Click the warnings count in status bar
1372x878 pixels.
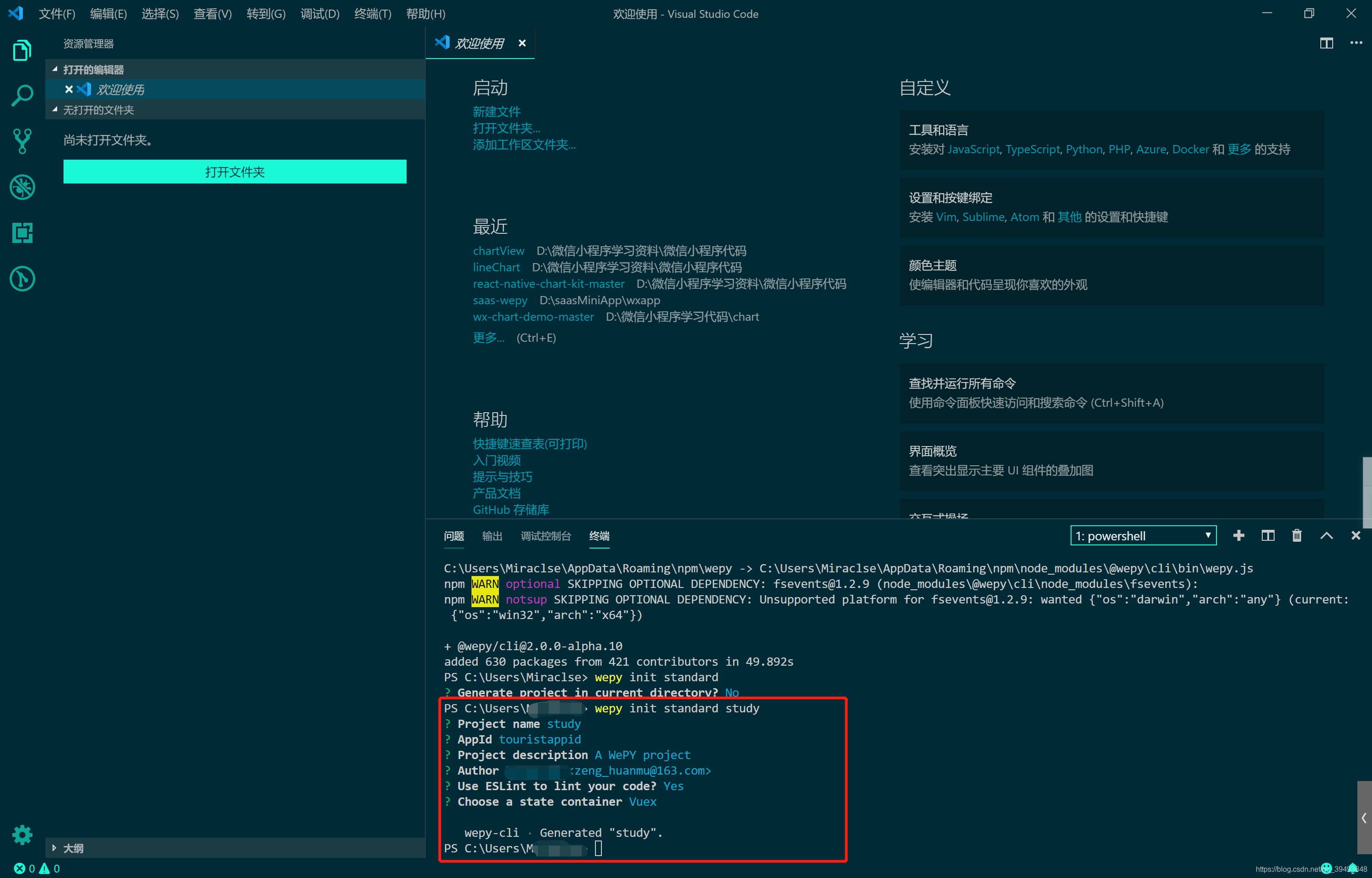pos(49,868)
